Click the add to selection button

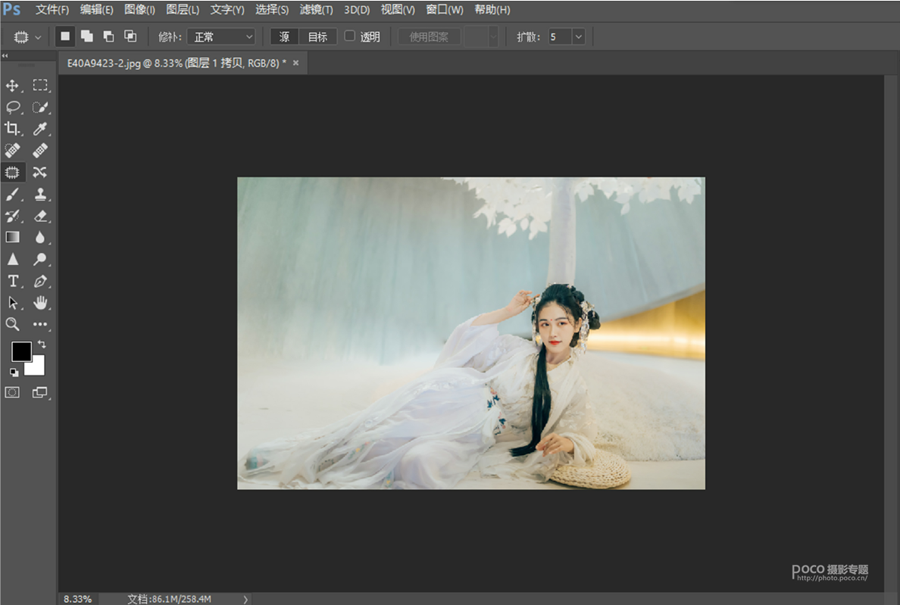(87, 36)
